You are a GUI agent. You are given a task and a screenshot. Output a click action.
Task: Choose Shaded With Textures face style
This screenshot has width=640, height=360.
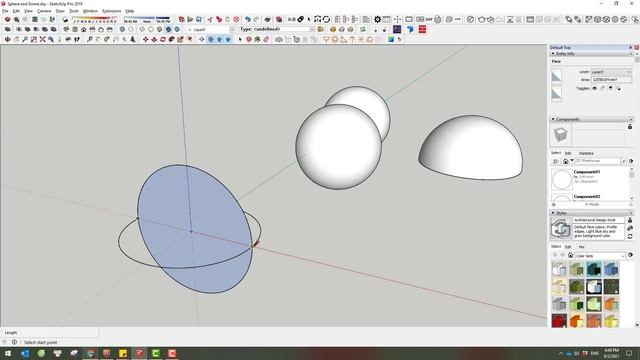(x=168, y=29)
